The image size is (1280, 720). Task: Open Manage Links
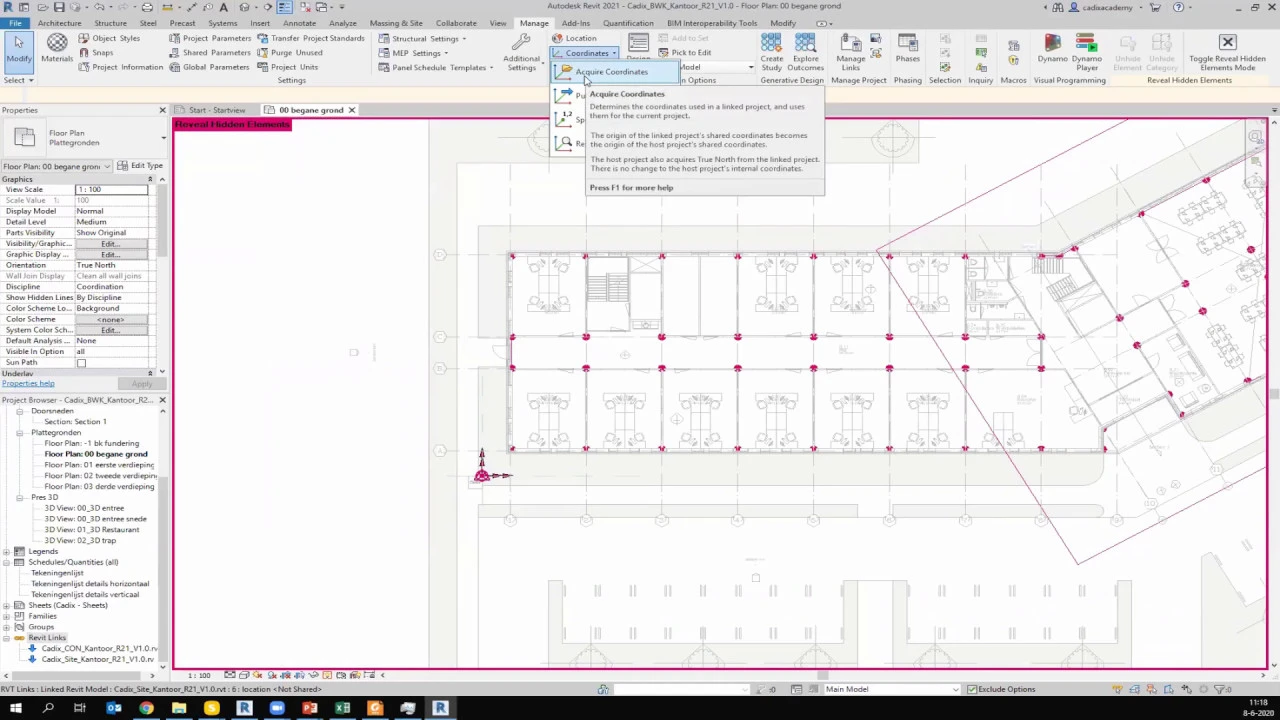click(850, 52)
